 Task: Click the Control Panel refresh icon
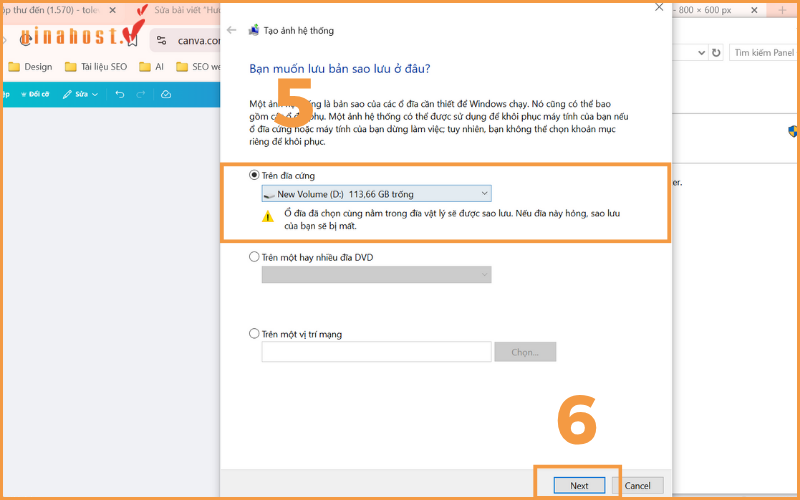[x=716, y=52]
